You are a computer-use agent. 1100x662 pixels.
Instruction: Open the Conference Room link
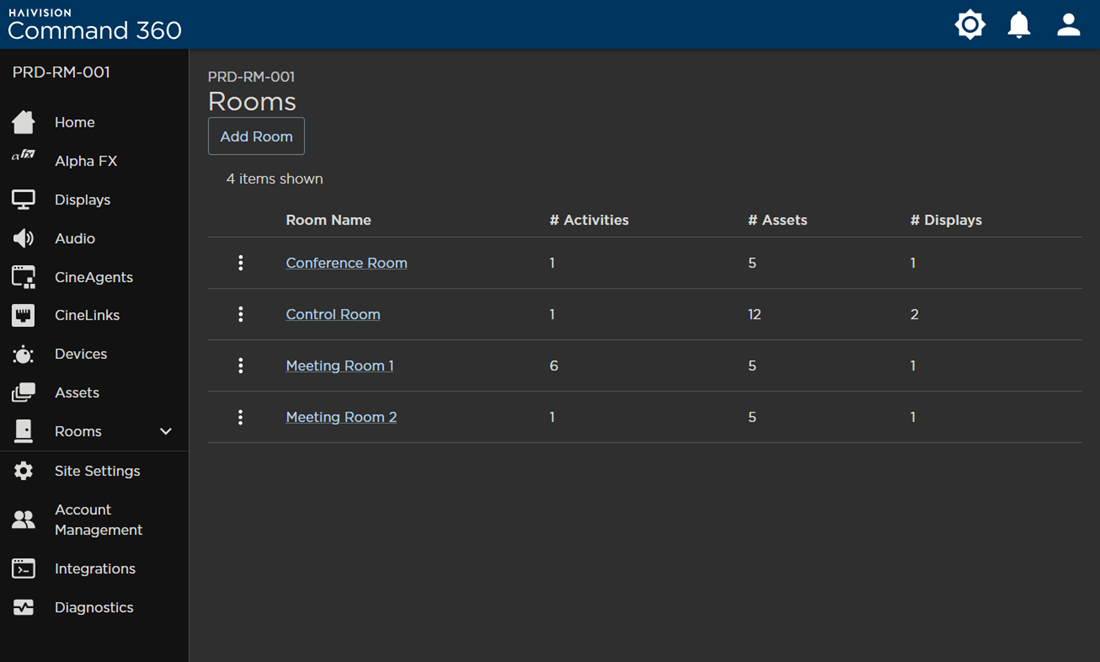point(347,263)
